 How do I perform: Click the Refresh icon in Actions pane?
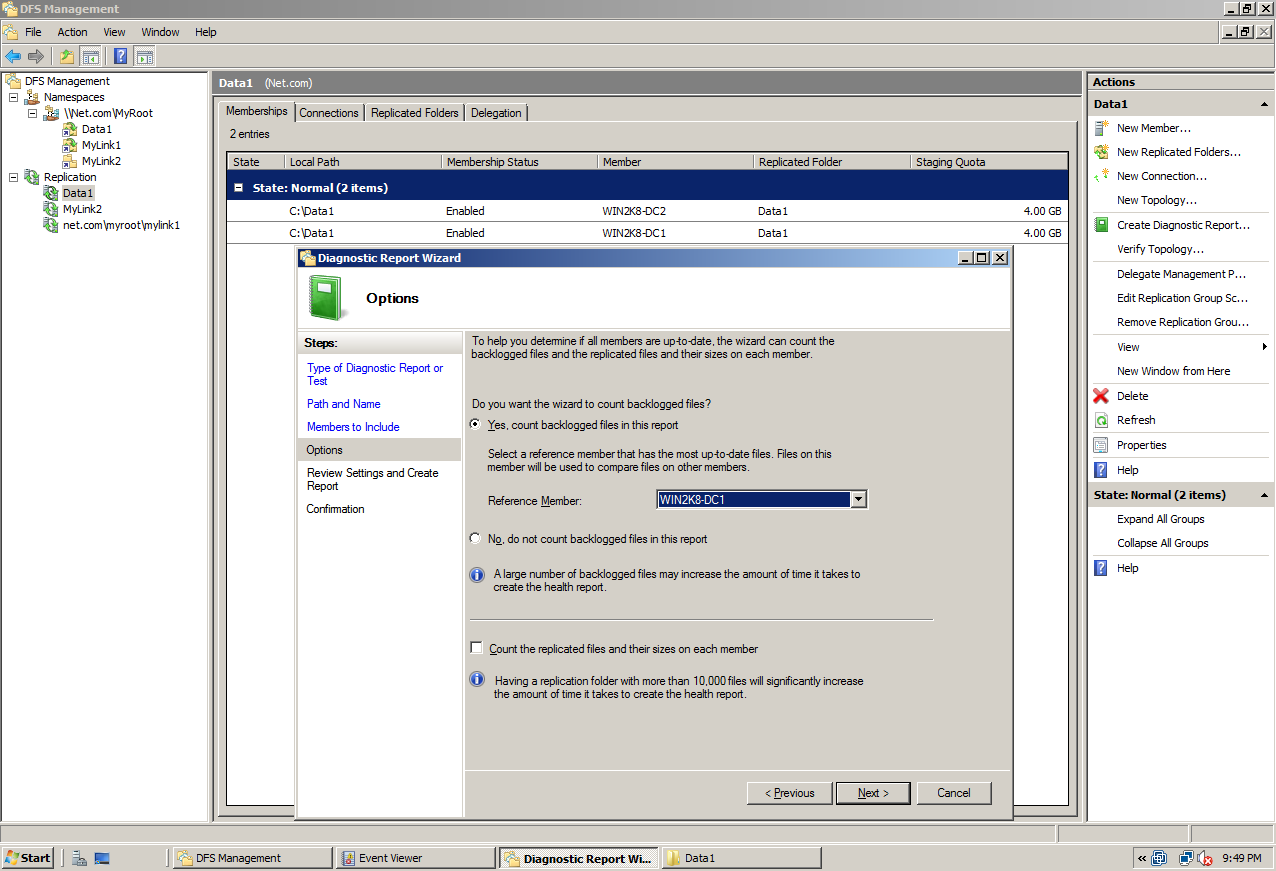tap(1102, 420)
